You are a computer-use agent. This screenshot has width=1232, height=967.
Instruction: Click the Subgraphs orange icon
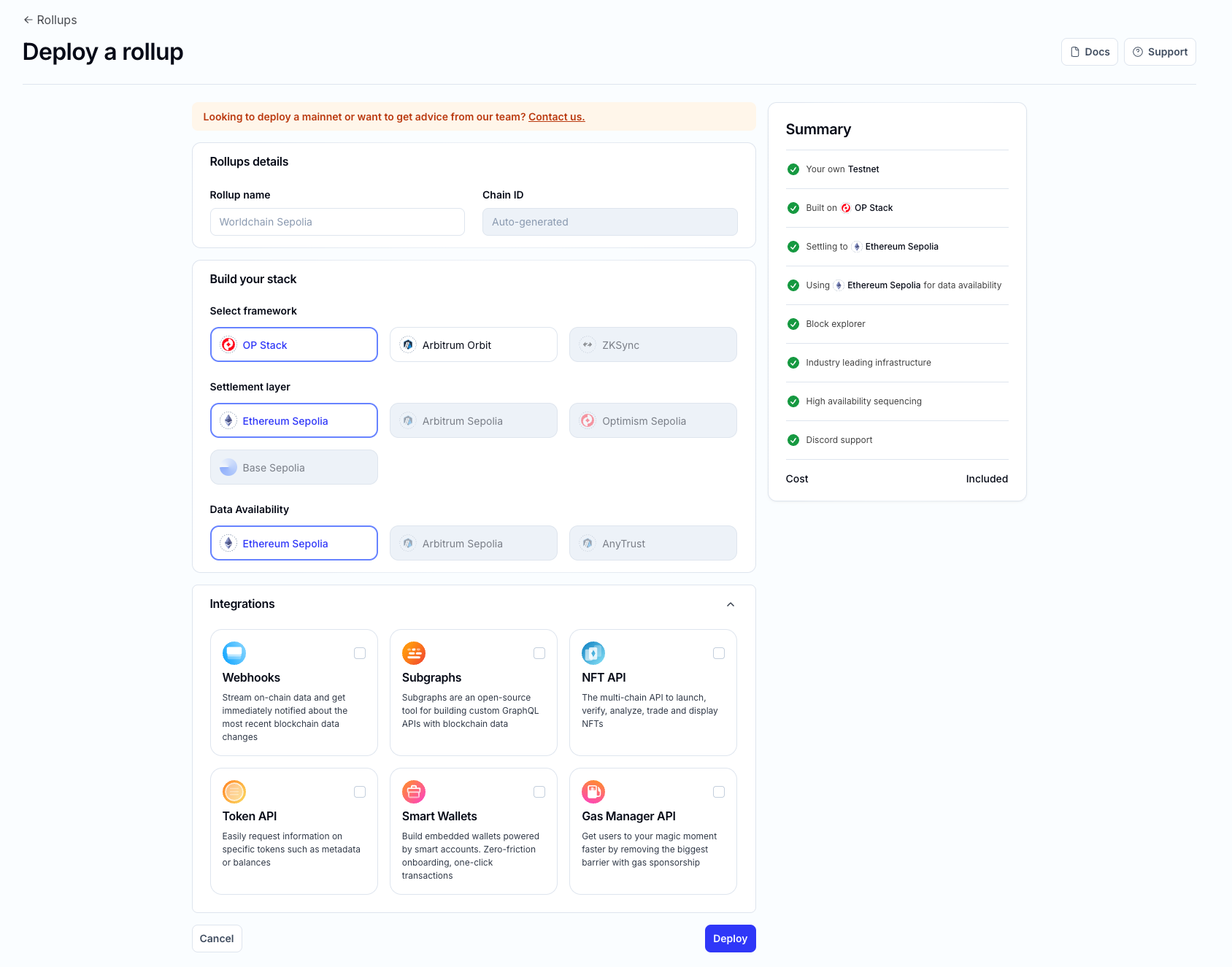pos(414,653)
